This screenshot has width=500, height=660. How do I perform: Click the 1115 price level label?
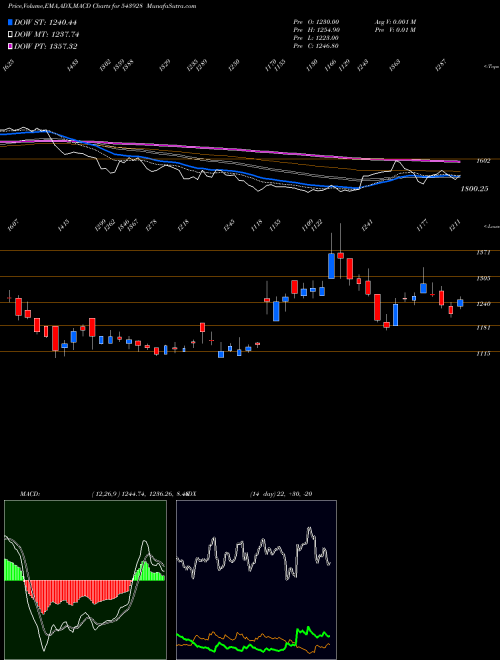[x=483, y=354]
